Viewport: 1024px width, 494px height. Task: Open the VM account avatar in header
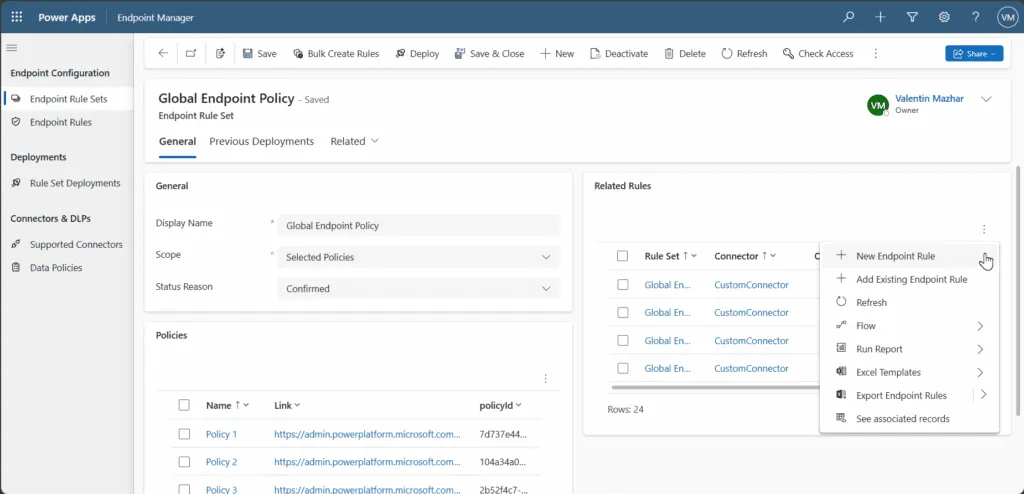coord(1007,17)
